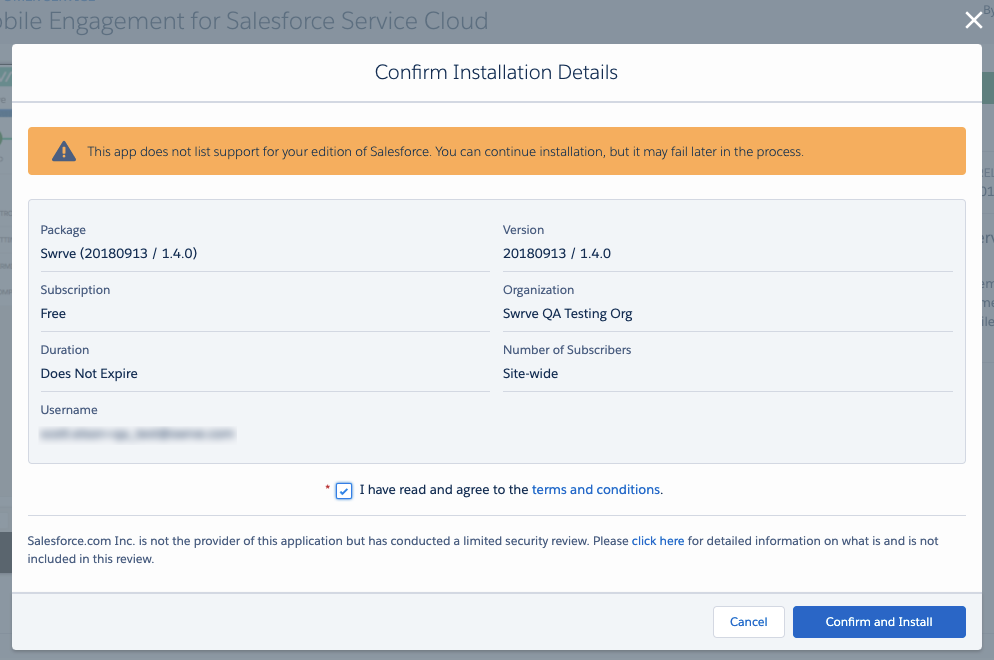Click Confirm and Install
Image resolution: width=994 pixels, height=660 pixels.
coord(879,622)
